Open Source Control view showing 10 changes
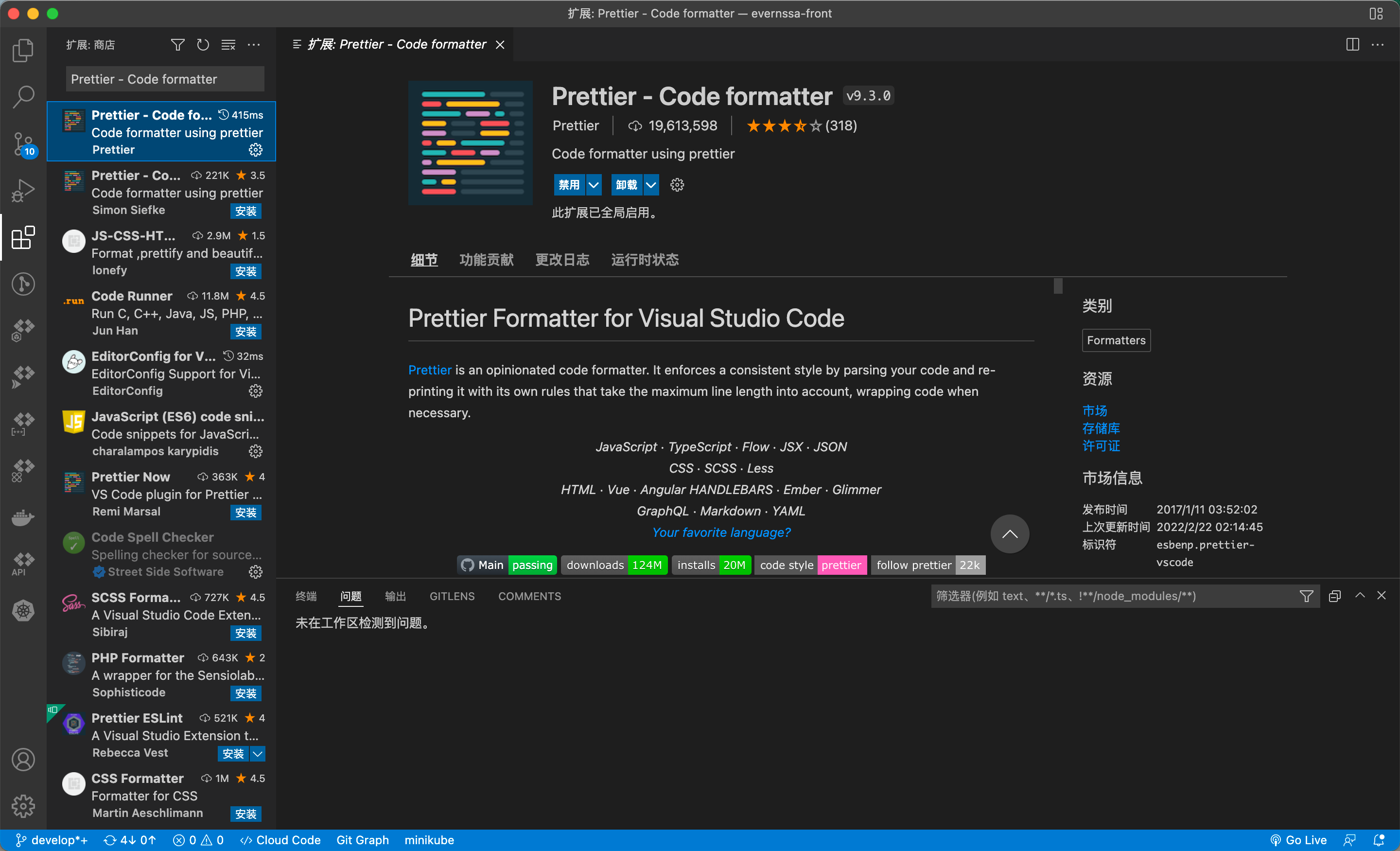This screenshot has height=851, width=1400. [23, 144]
